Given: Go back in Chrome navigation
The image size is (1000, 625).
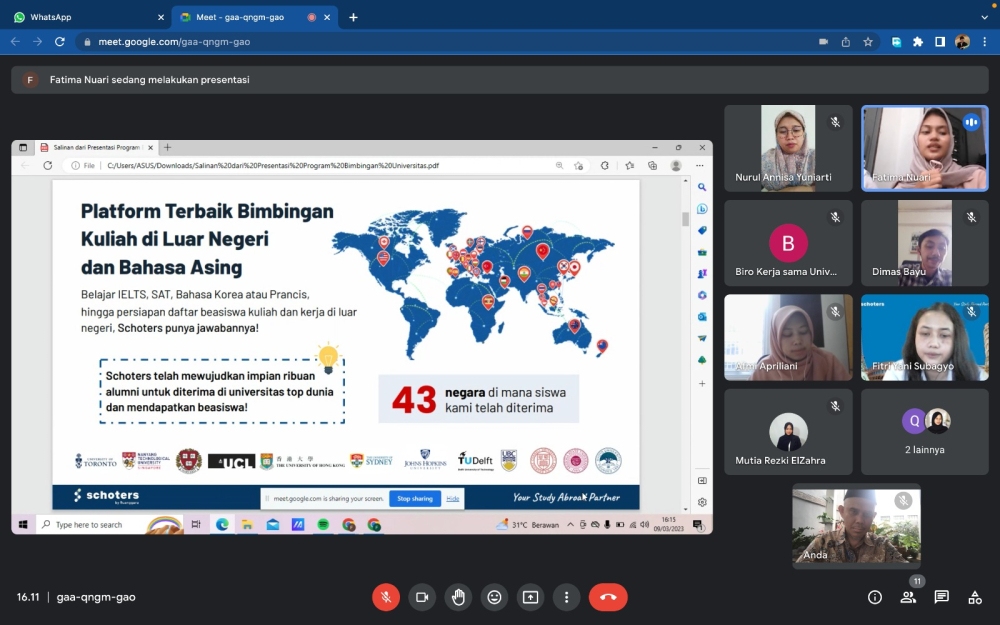Looking at the screenshot, I should point(15,41).
